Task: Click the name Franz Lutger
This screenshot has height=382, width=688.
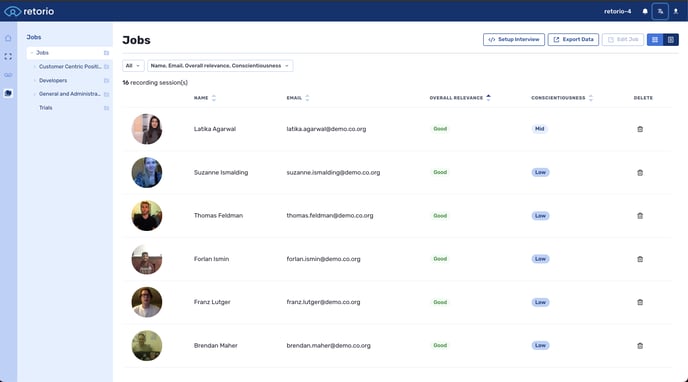Action: [x=212, y=302]
